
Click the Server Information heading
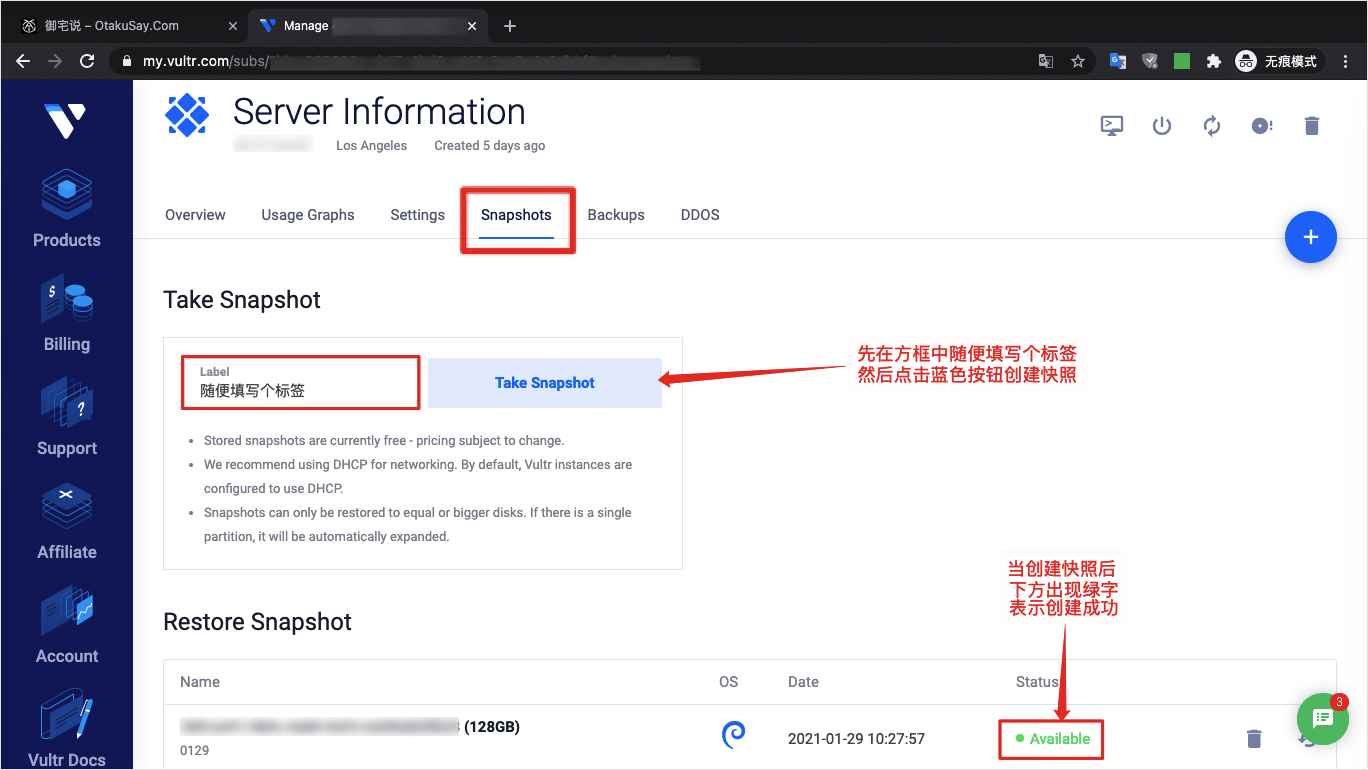pos(379,111)
